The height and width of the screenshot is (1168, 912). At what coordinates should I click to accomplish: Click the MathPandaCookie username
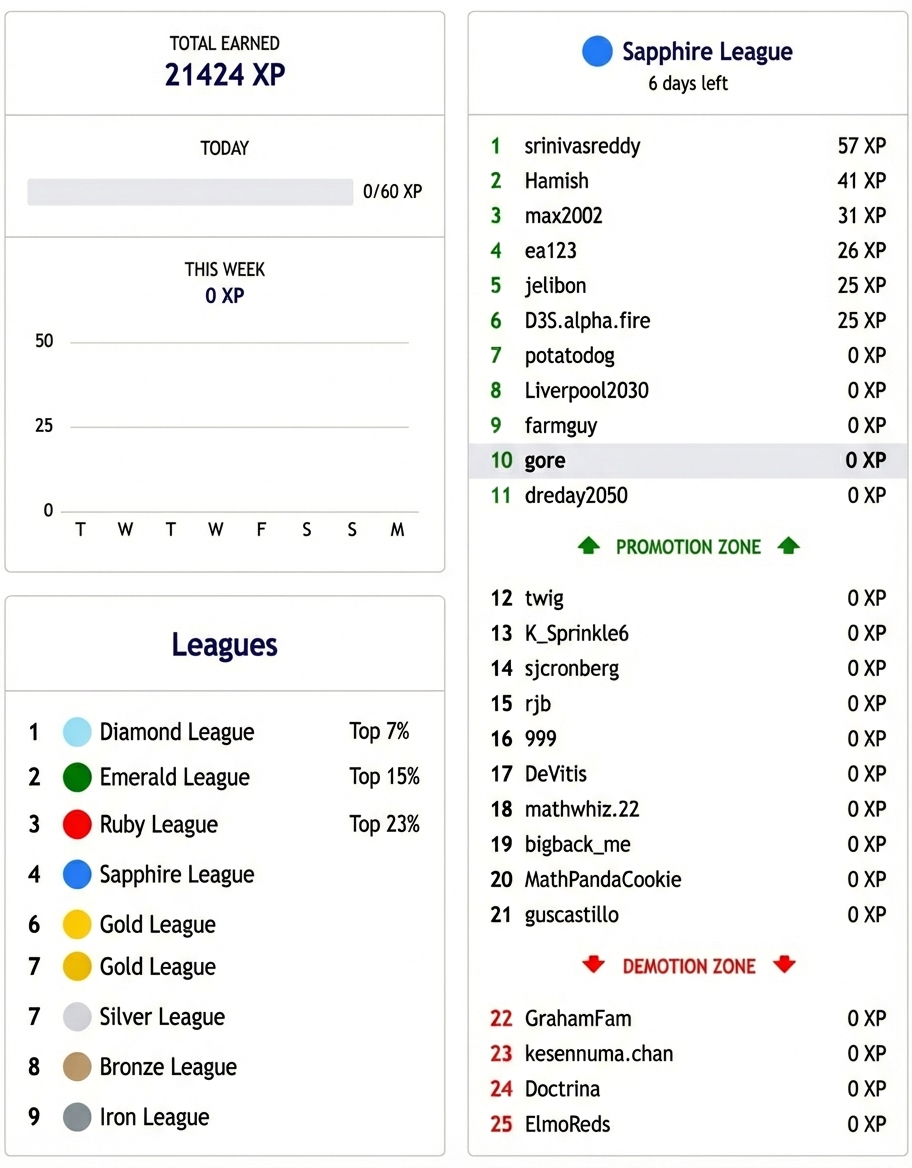click(x=603, y=880)
